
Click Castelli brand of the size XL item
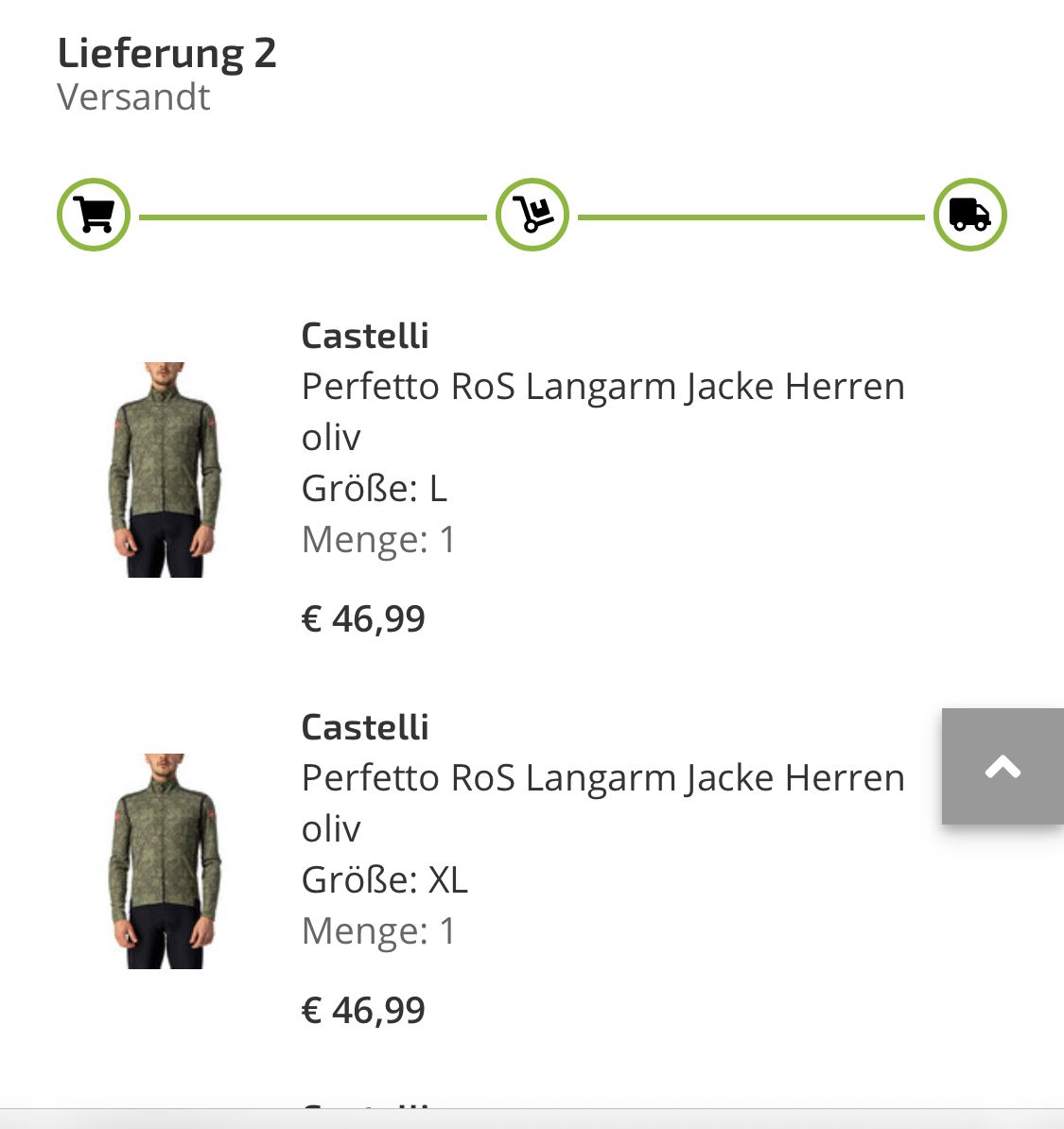[x=365, y=727]
